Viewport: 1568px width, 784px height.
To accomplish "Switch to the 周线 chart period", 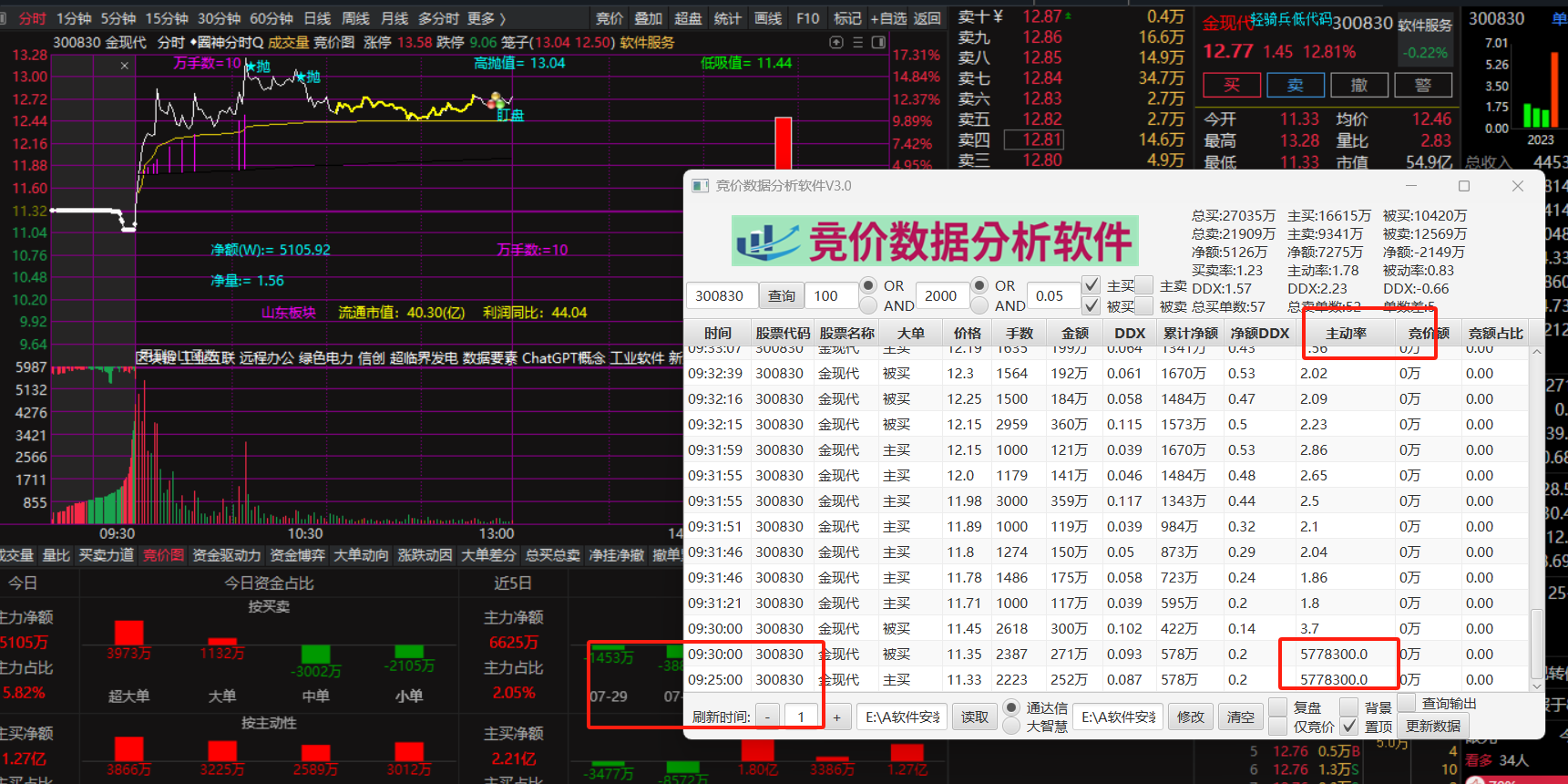I will (x=355, y=18).
